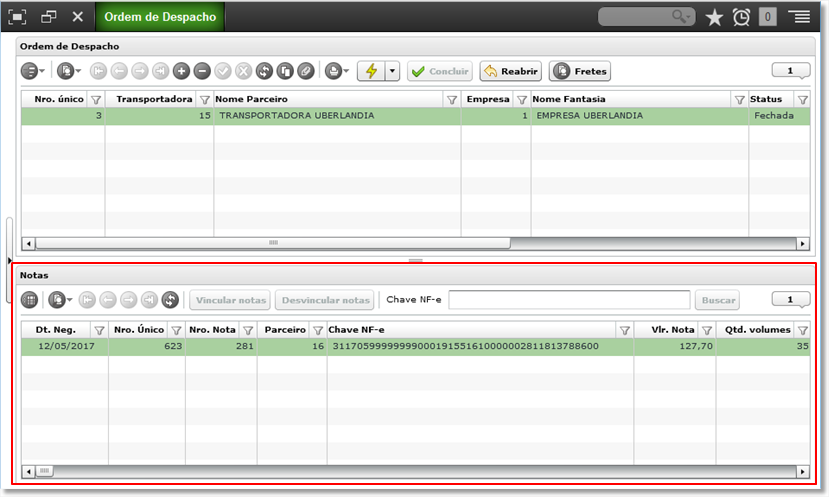Select the Ordem de Despacho tab

160,17
